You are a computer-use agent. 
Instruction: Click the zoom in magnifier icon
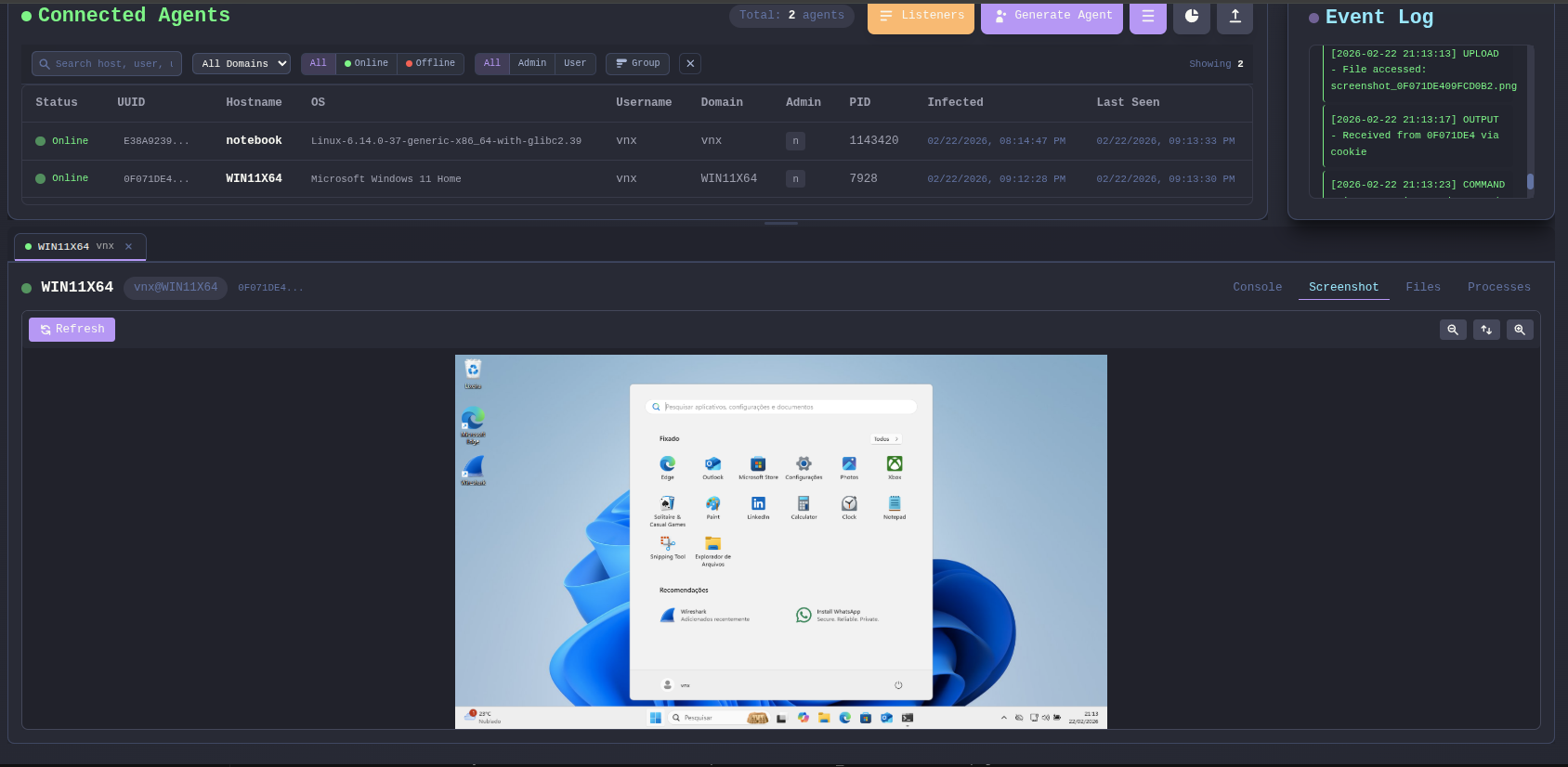tap(1520, 330)
